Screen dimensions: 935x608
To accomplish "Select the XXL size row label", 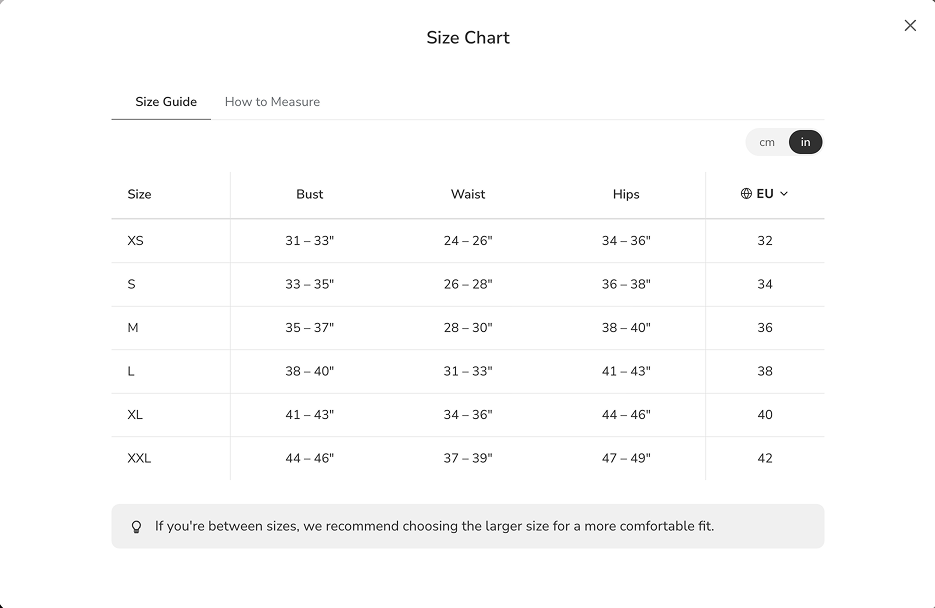I will coord(139,458).
